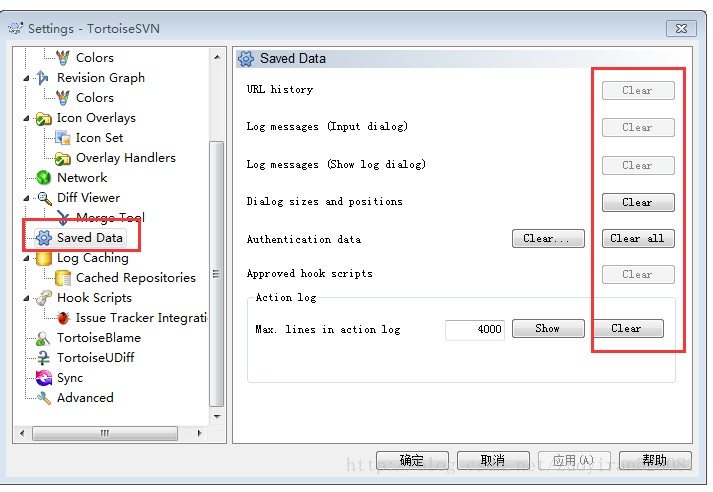Collapse the Log Caching tree node
Viewport: 713px width, 492px height.
26,258
